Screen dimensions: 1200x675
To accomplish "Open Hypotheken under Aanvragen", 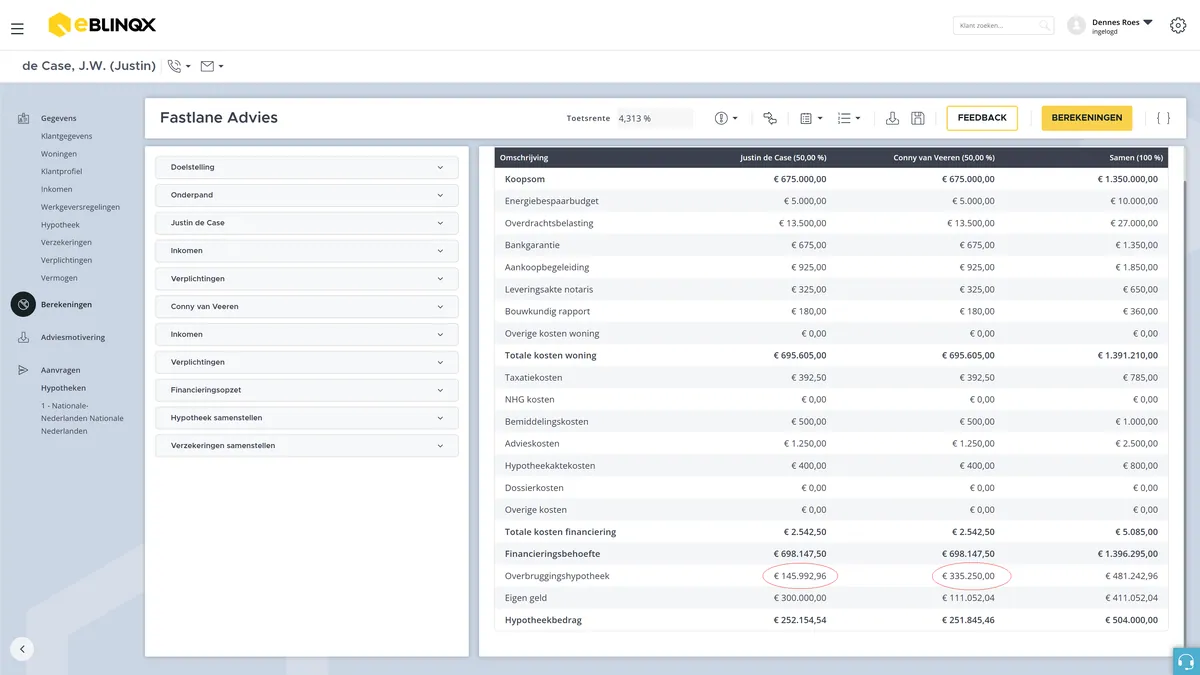I will (63, 388).
